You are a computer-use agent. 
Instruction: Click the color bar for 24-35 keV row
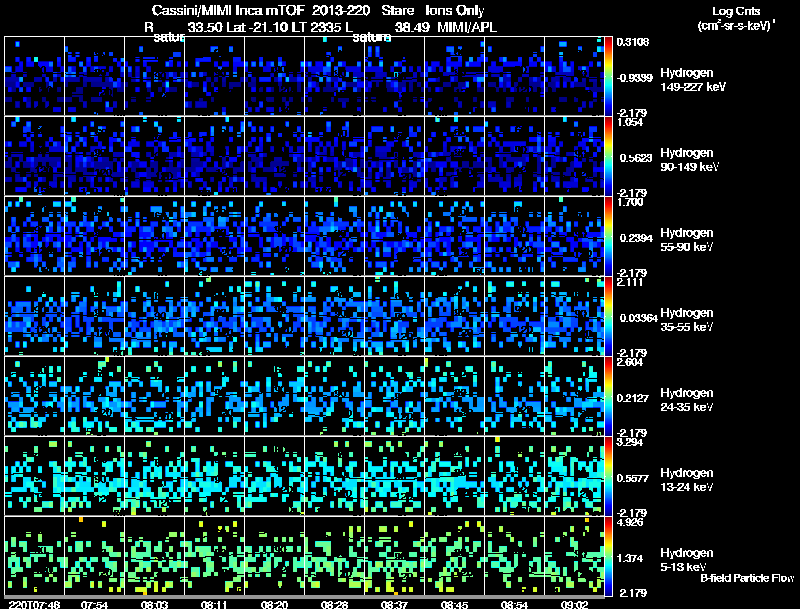(608, 396)
